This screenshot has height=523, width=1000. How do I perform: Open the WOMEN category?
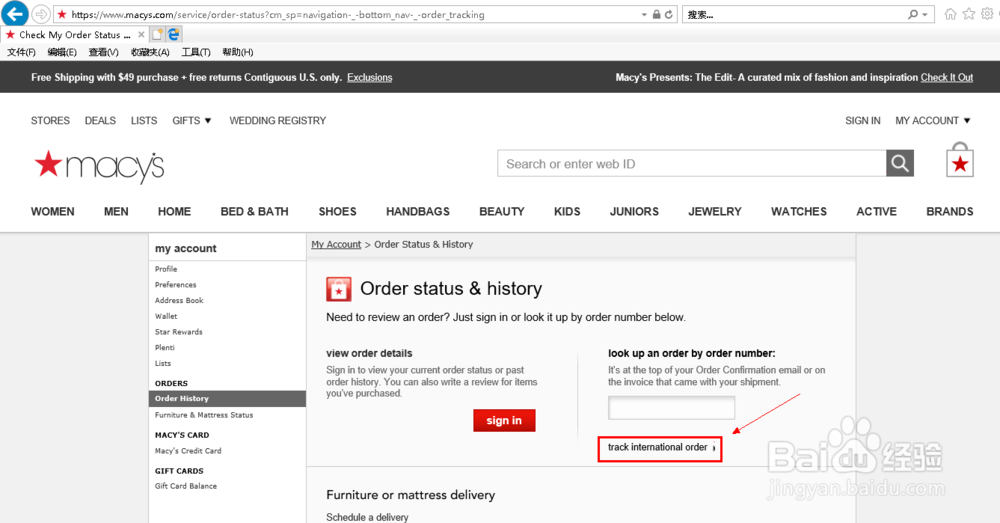(52, 212)
